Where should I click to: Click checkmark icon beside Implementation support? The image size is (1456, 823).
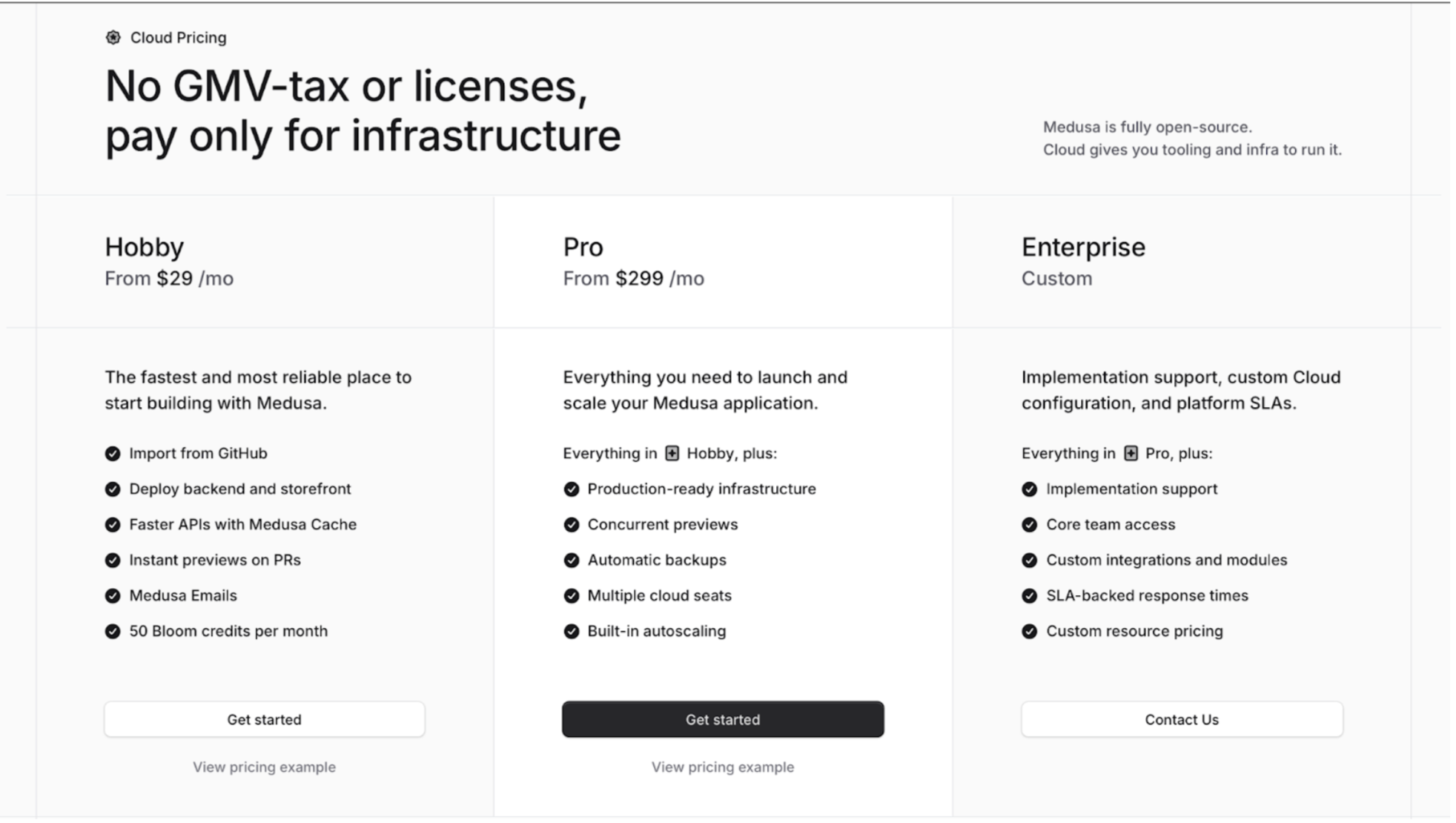click(1030, 489)
